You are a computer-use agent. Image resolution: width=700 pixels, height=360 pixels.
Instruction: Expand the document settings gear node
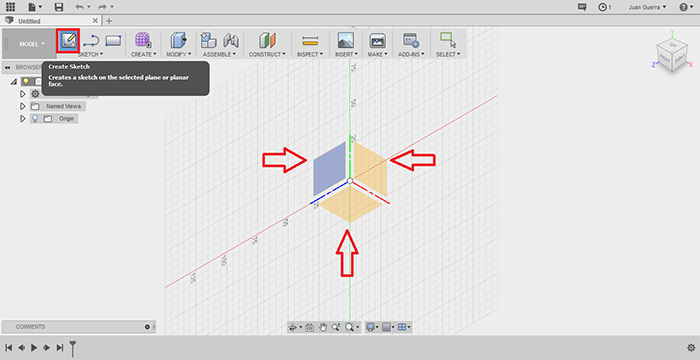click(23, 94)
